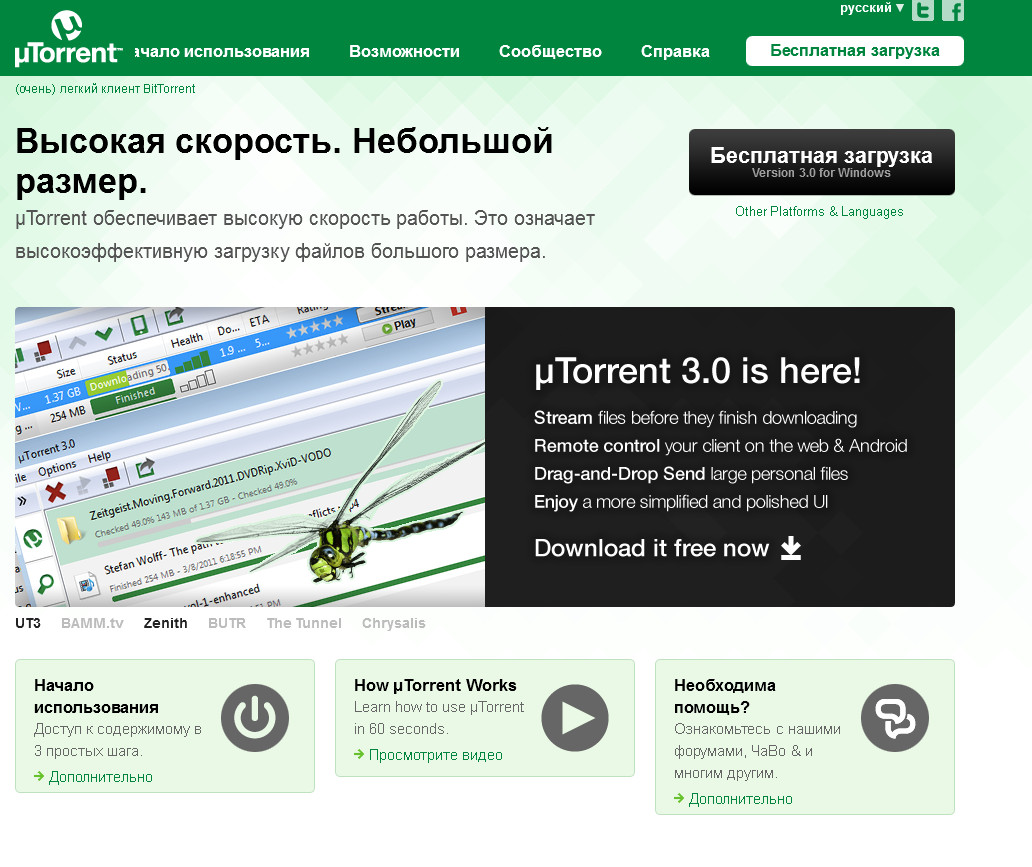Click the µTorrent logo
This screenshot has height=867, width=1032.
point(67,39)
